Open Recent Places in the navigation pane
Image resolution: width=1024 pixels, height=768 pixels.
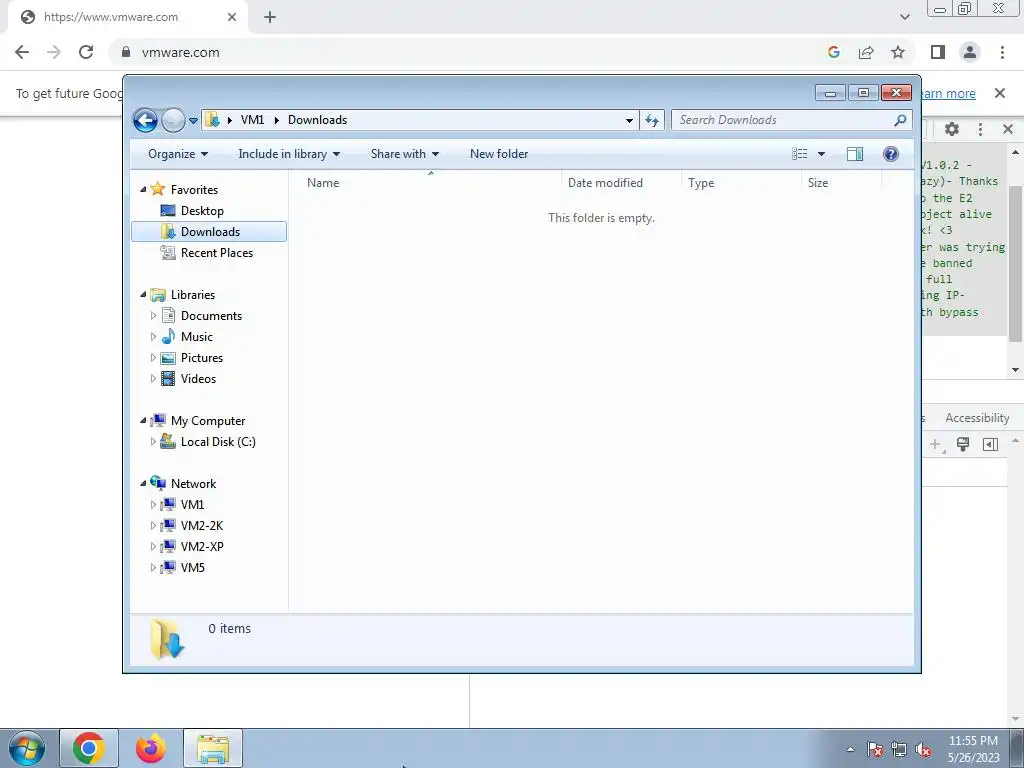(x=216, y=253)
